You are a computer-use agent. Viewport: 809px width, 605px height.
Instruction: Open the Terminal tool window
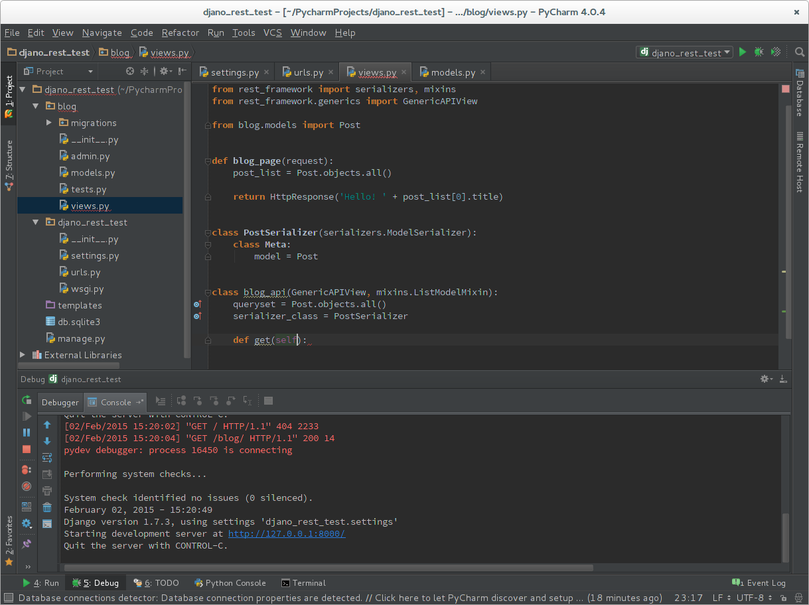pos(303,583)
